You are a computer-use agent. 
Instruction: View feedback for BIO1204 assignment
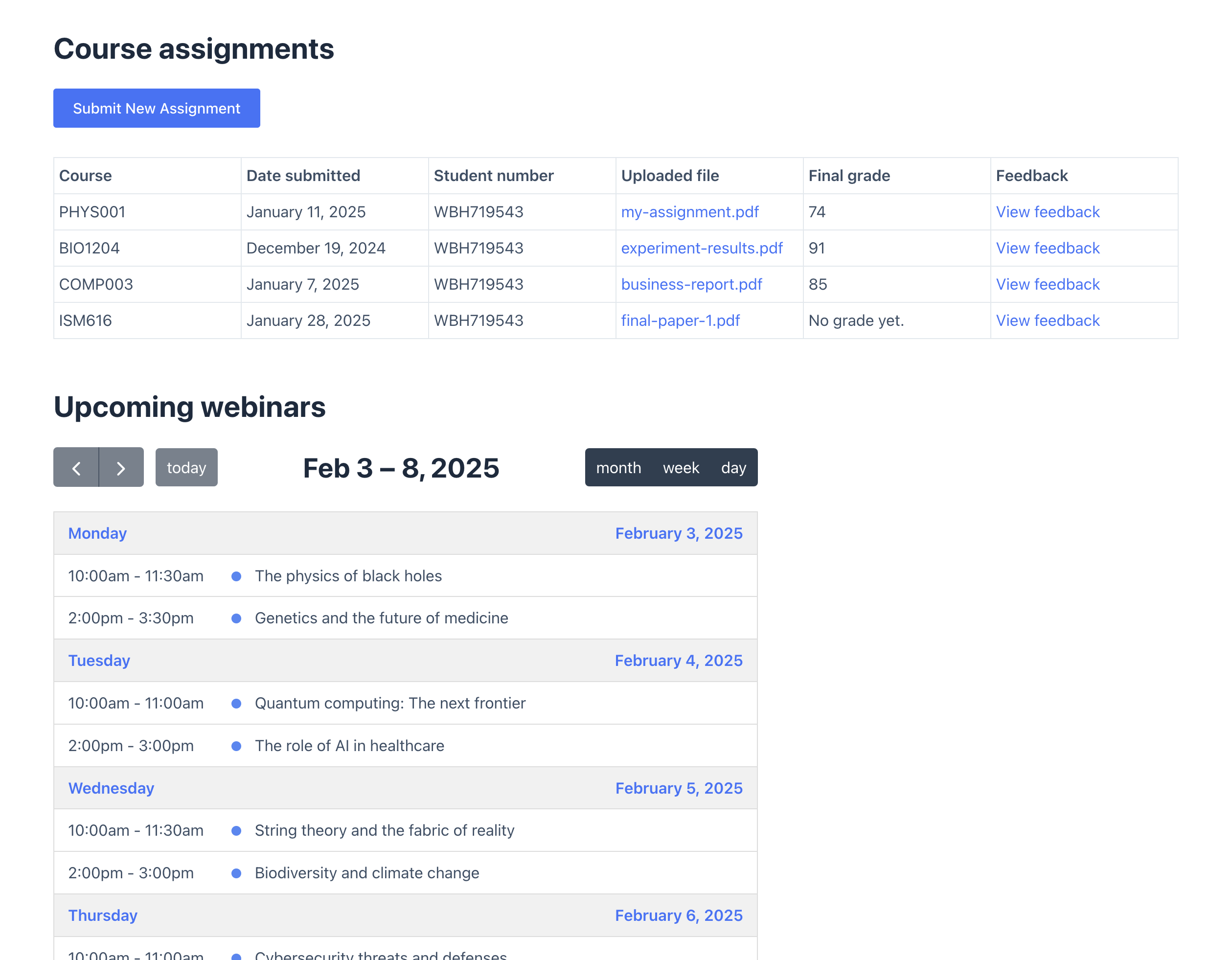pos(1048,248)
